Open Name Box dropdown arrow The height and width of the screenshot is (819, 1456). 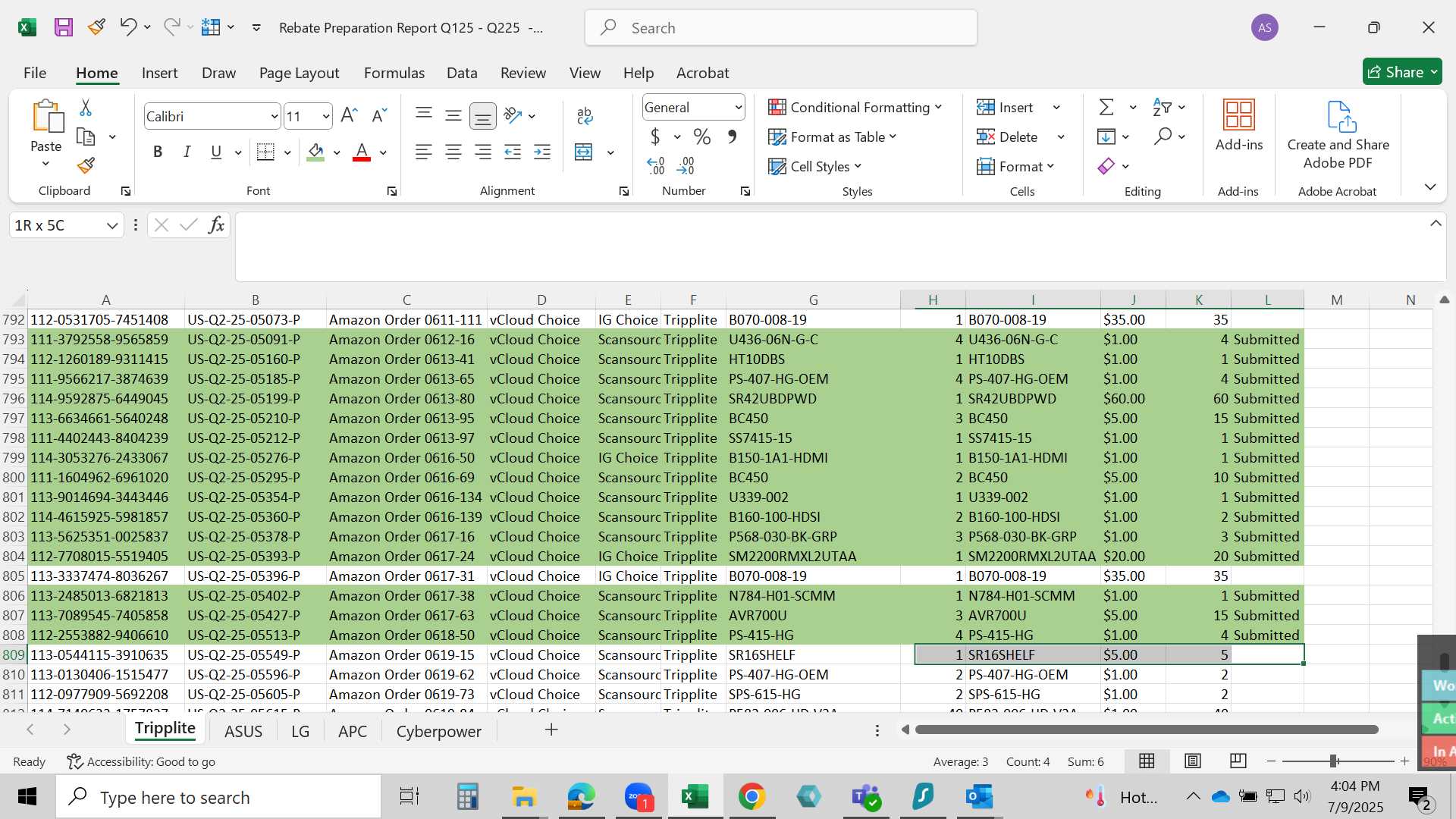click(112, 226)
